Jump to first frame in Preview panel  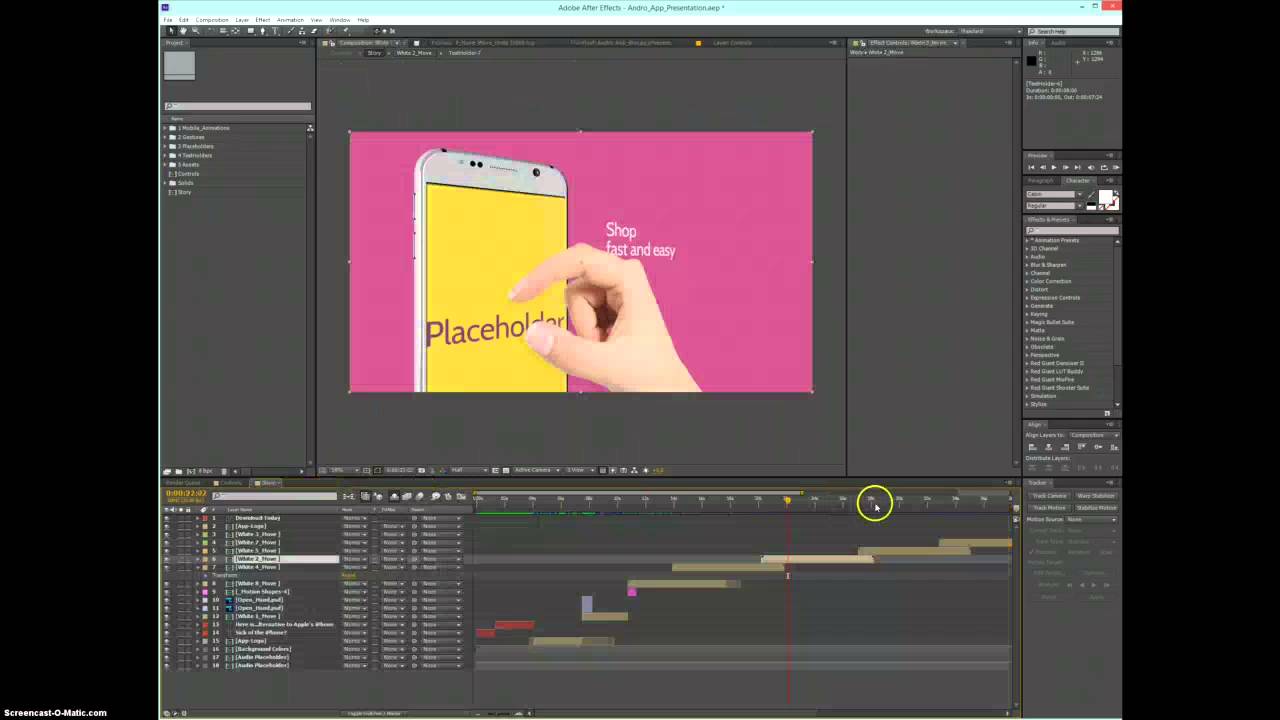point(1031,167)
